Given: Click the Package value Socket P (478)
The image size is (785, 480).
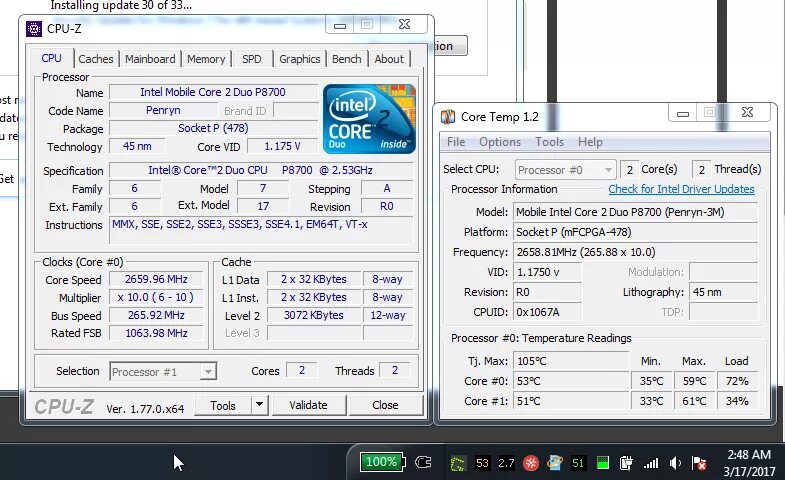Looking at the screenshot, I should [x=213, y=128].
